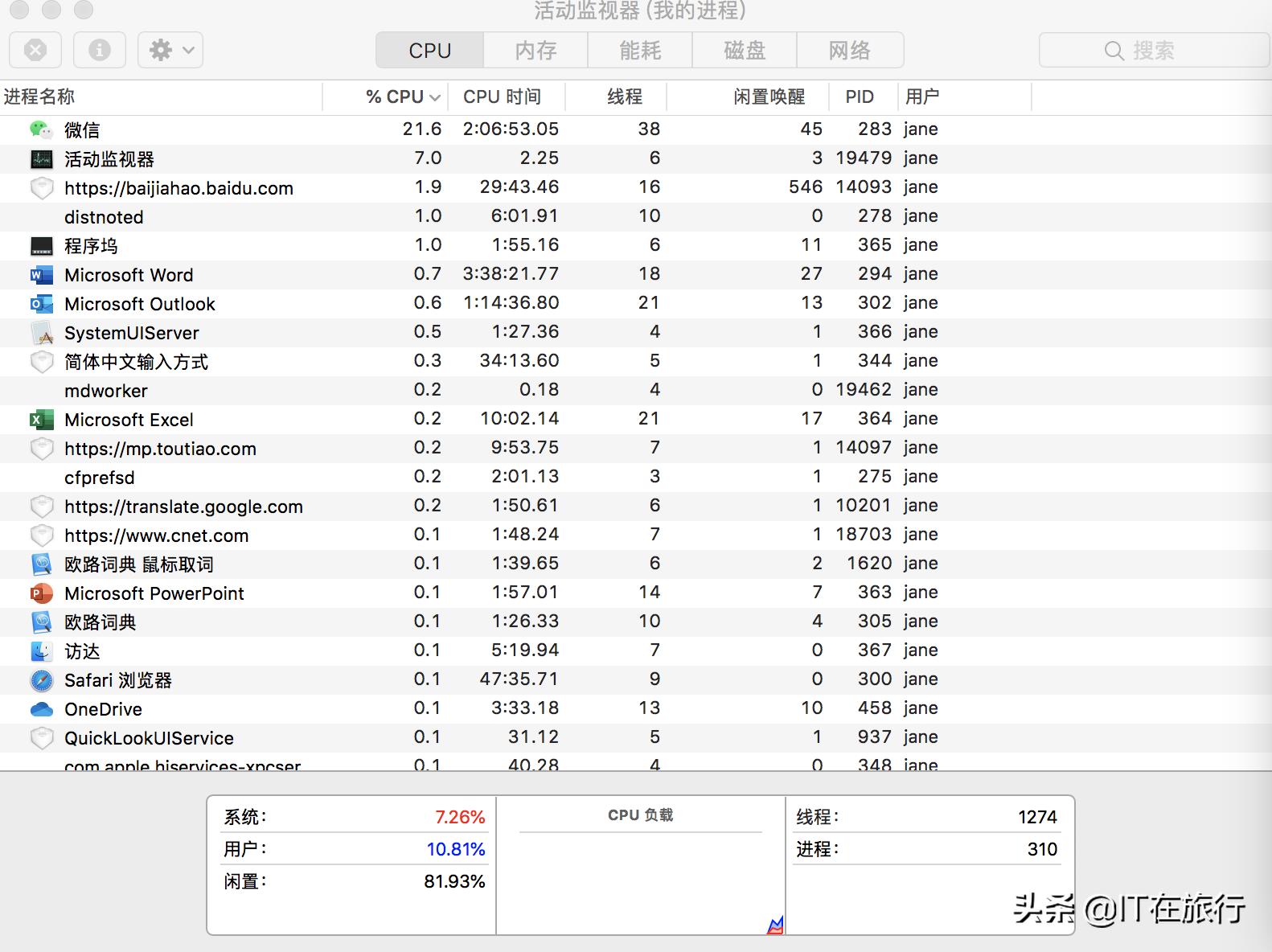
Task: Click the 活动监视器 process icon
Action: pyautogui.click(x=41, y=159)
